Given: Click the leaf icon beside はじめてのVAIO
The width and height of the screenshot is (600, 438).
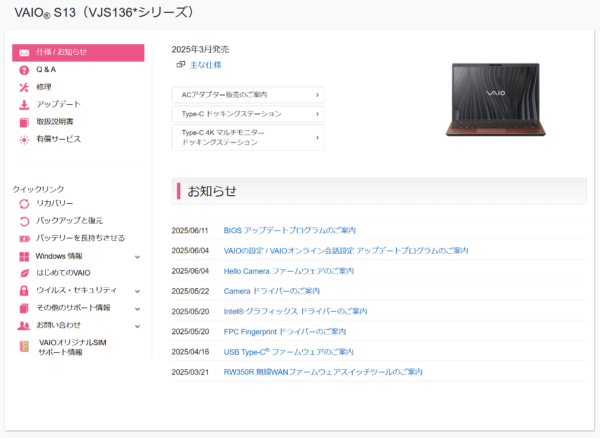Looking at the screenshot, I should pyautogui.click(x=24, y=273).
